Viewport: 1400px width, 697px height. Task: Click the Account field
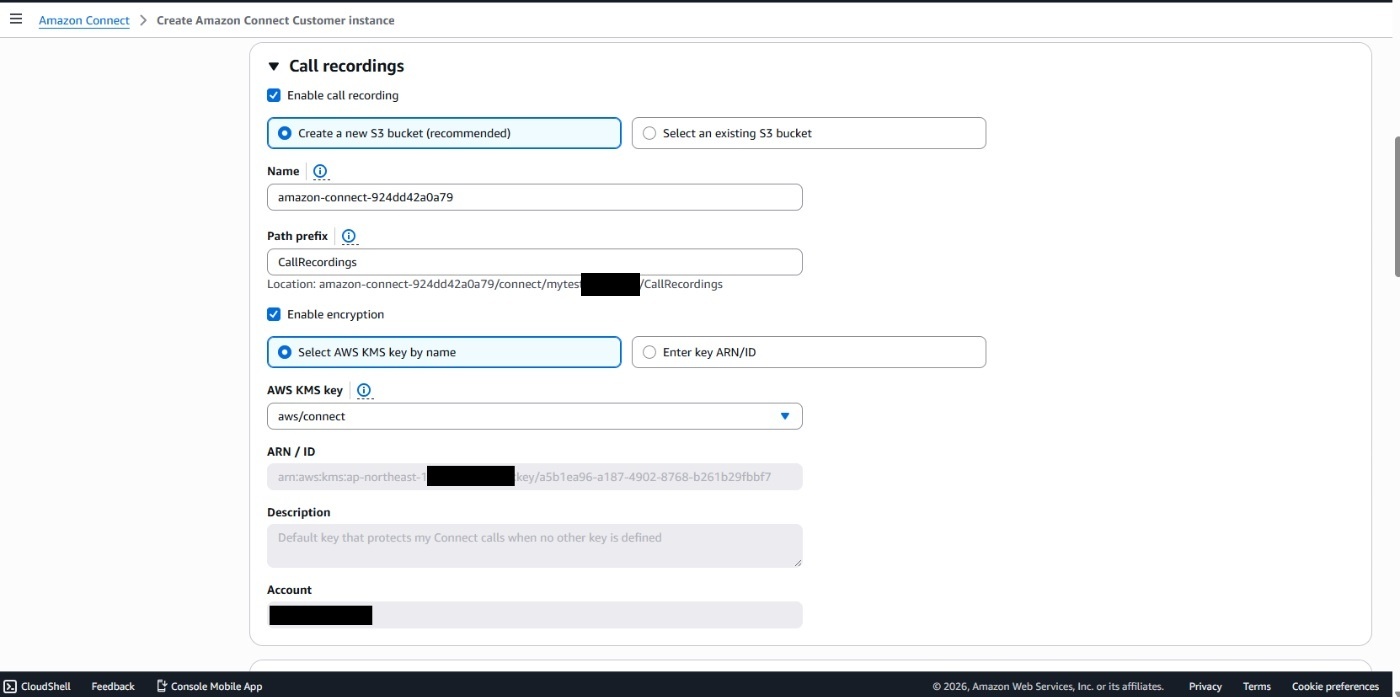coord(534,615)
